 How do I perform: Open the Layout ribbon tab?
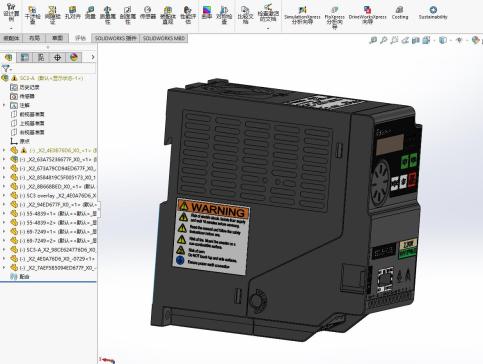(34, 38)
